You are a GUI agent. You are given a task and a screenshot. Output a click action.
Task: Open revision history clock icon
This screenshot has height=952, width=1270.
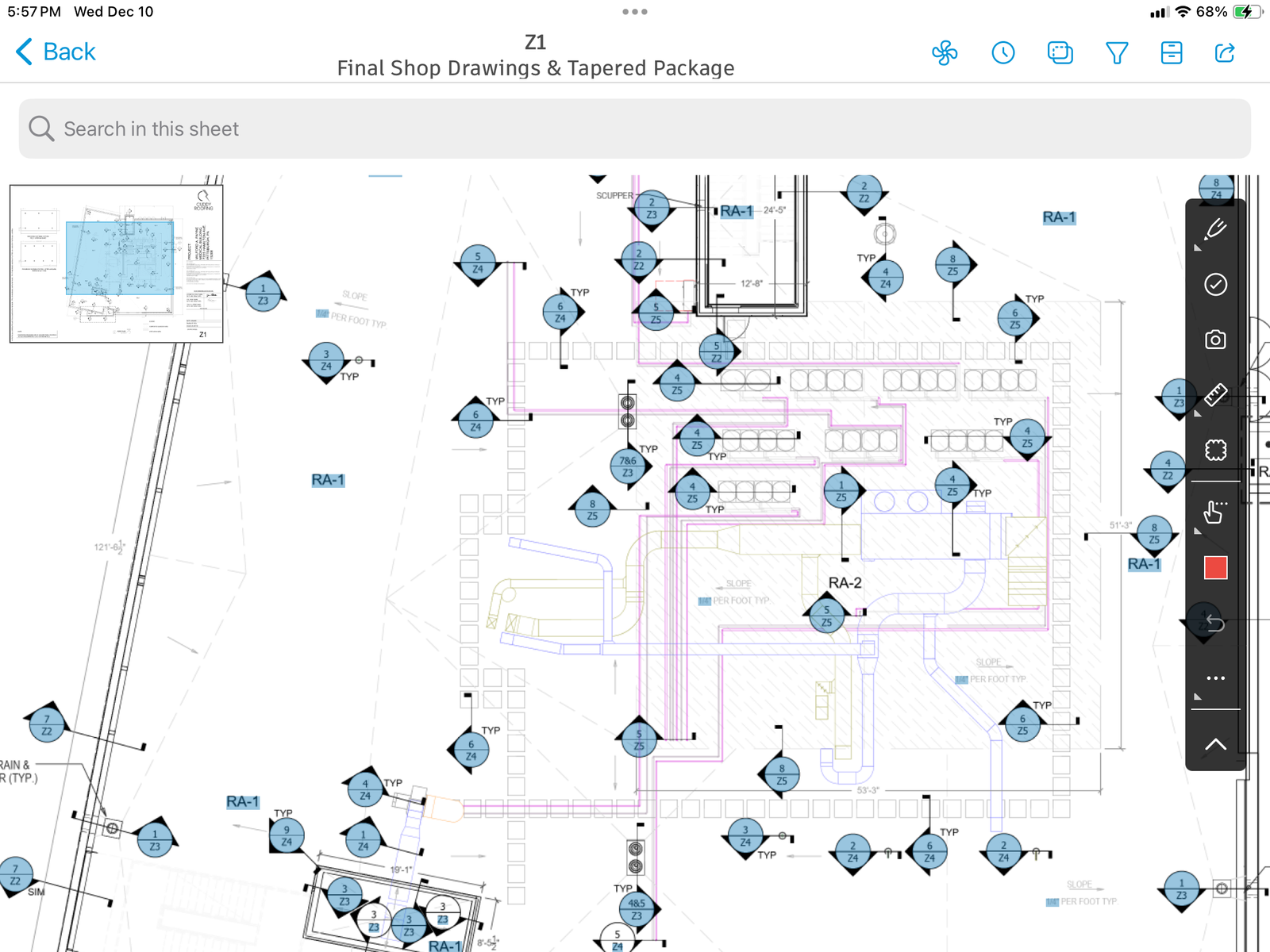1003,53
